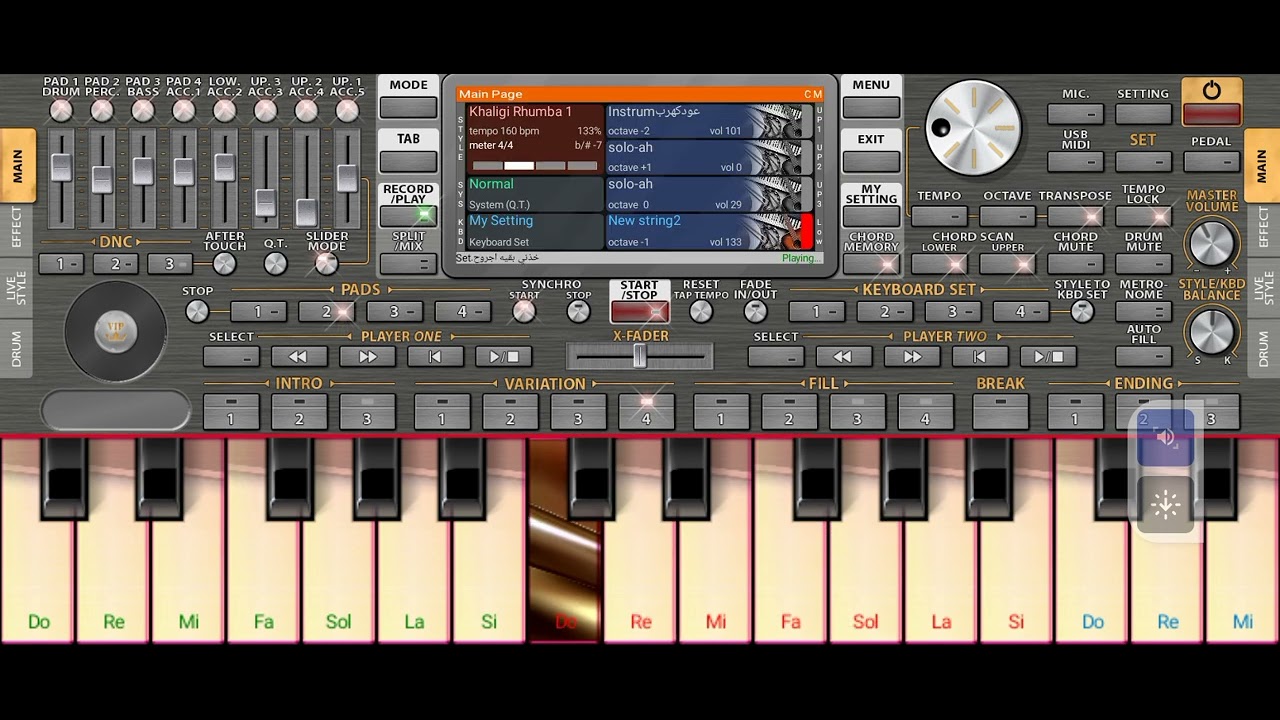
Task: Toggle Synchro Start
Action: tap(524, 311)
